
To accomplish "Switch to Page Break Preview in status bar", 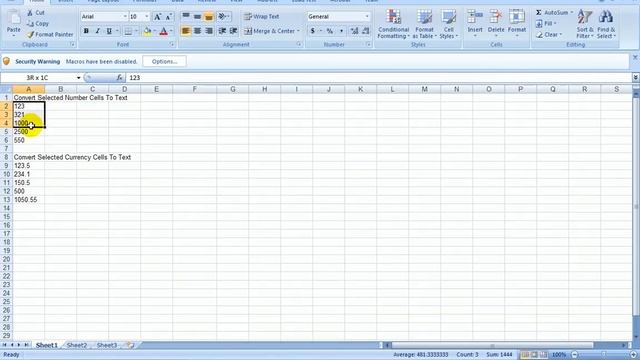I will [x=543, y=355].
